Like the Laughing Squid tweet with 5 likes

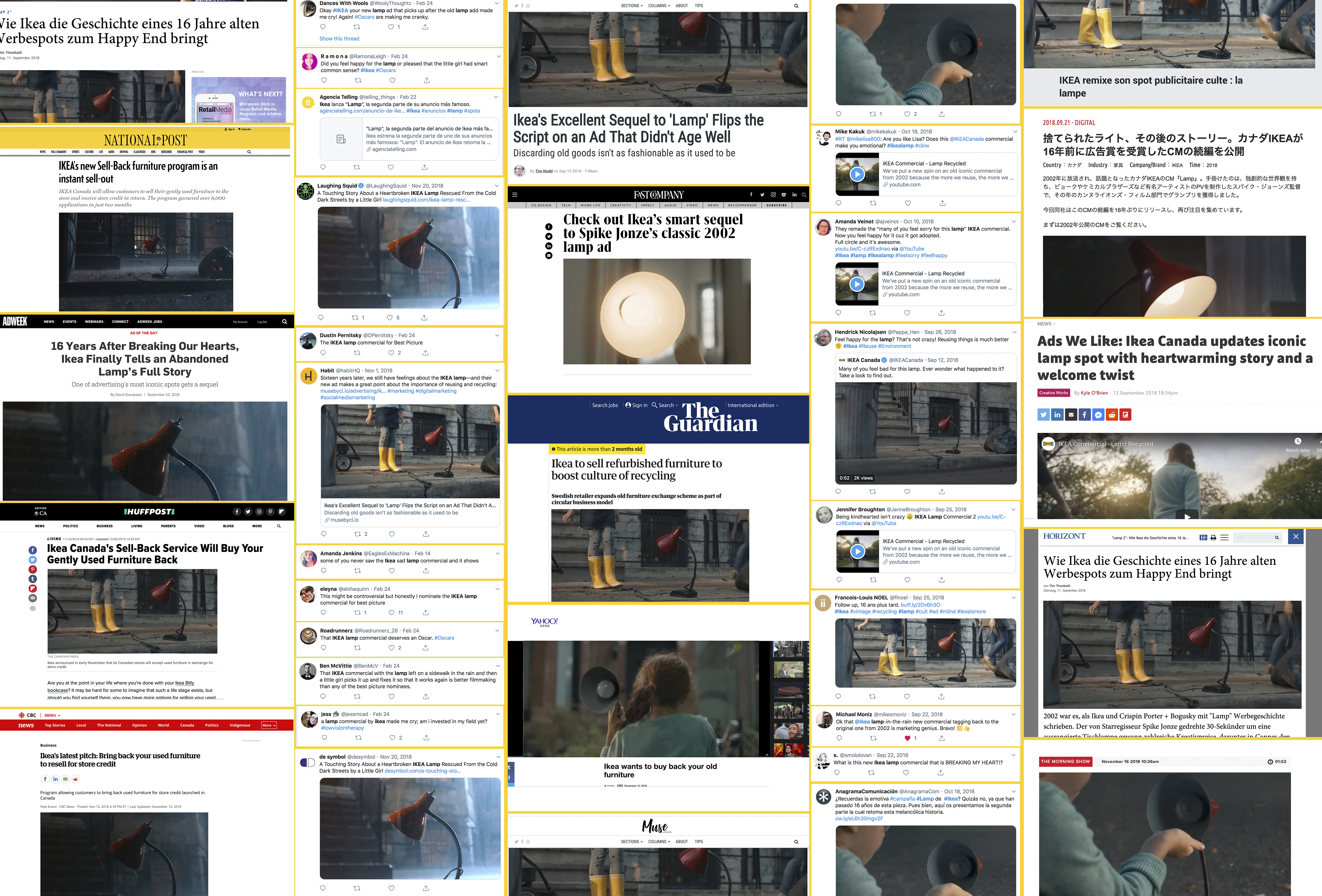390,317
